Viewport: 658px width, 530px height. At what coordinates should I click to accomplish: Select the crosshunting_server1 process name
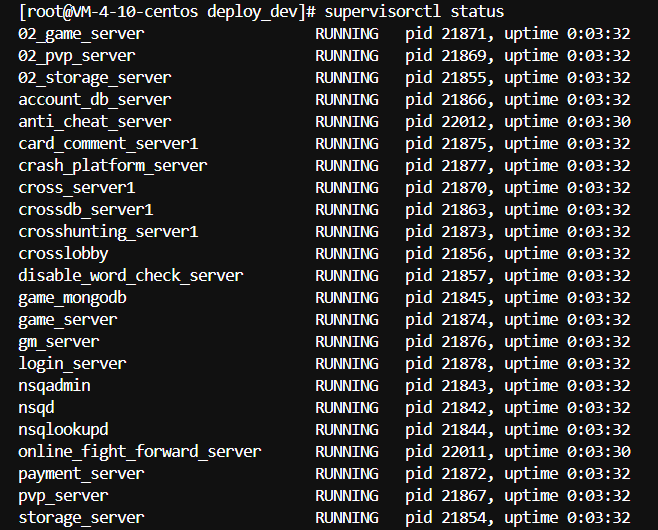pyautogui.click(x=108, y=231)
